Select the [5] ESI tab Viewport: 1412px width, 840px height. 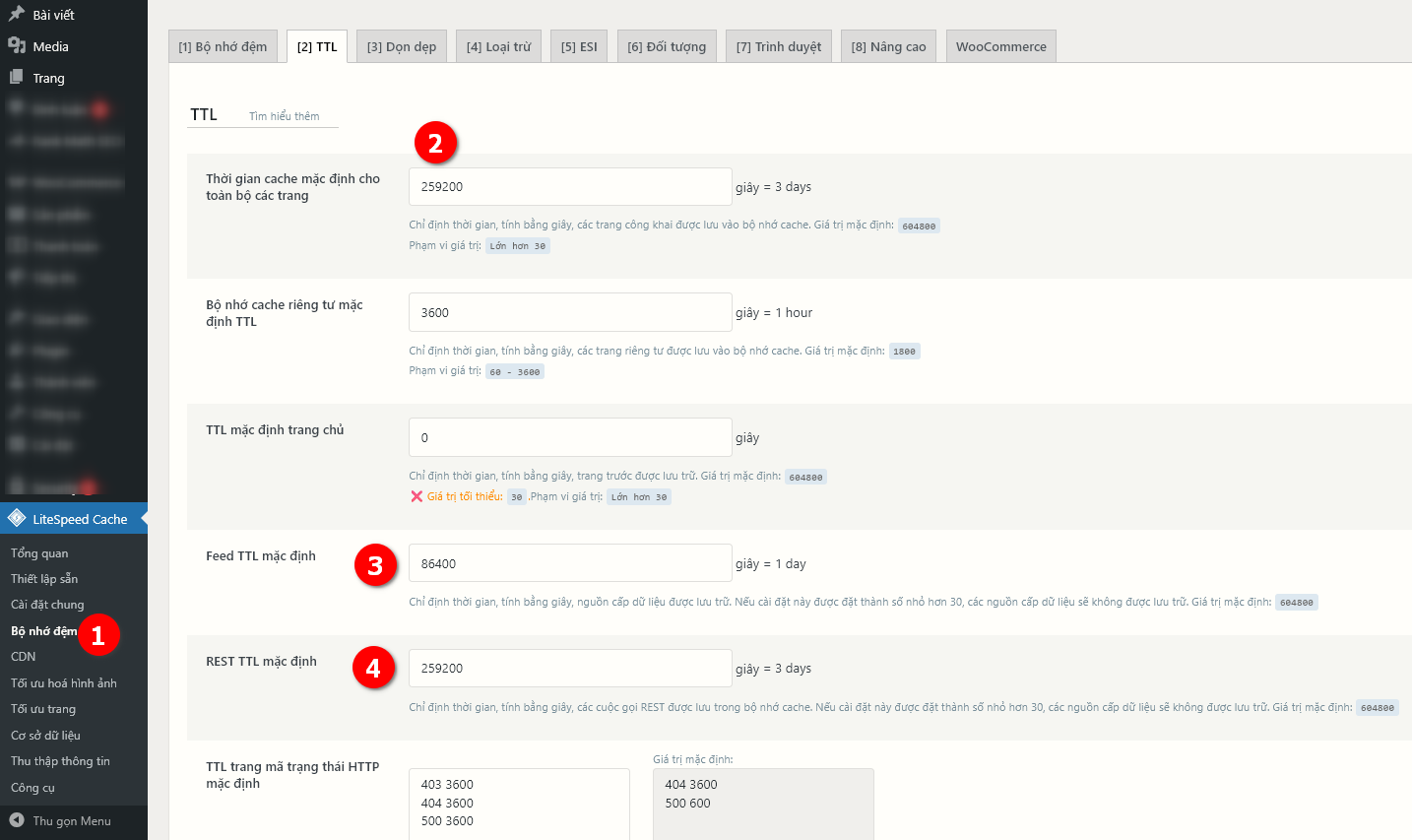(x=579, y=47)
